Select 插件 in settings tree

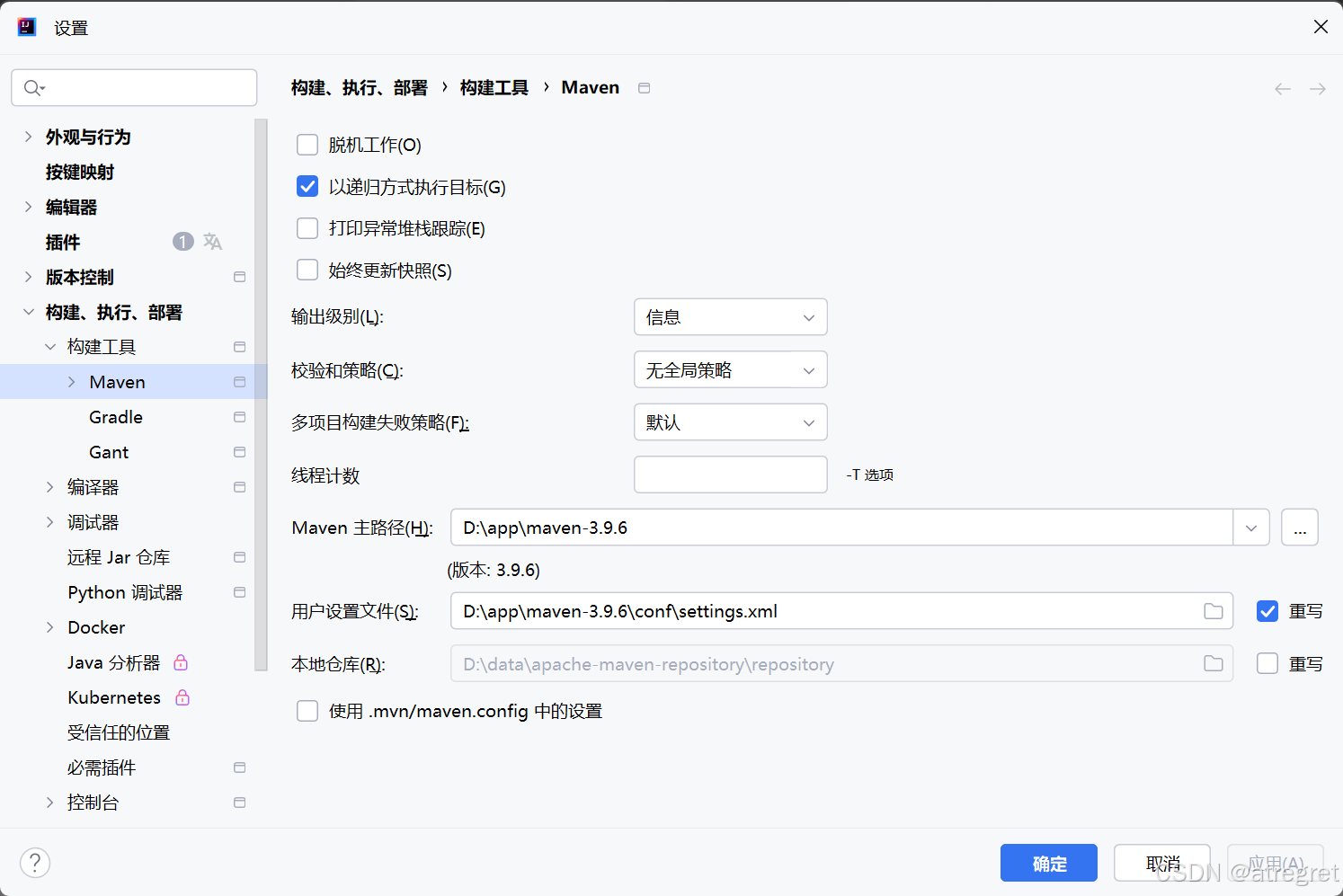tap(63, 242)
